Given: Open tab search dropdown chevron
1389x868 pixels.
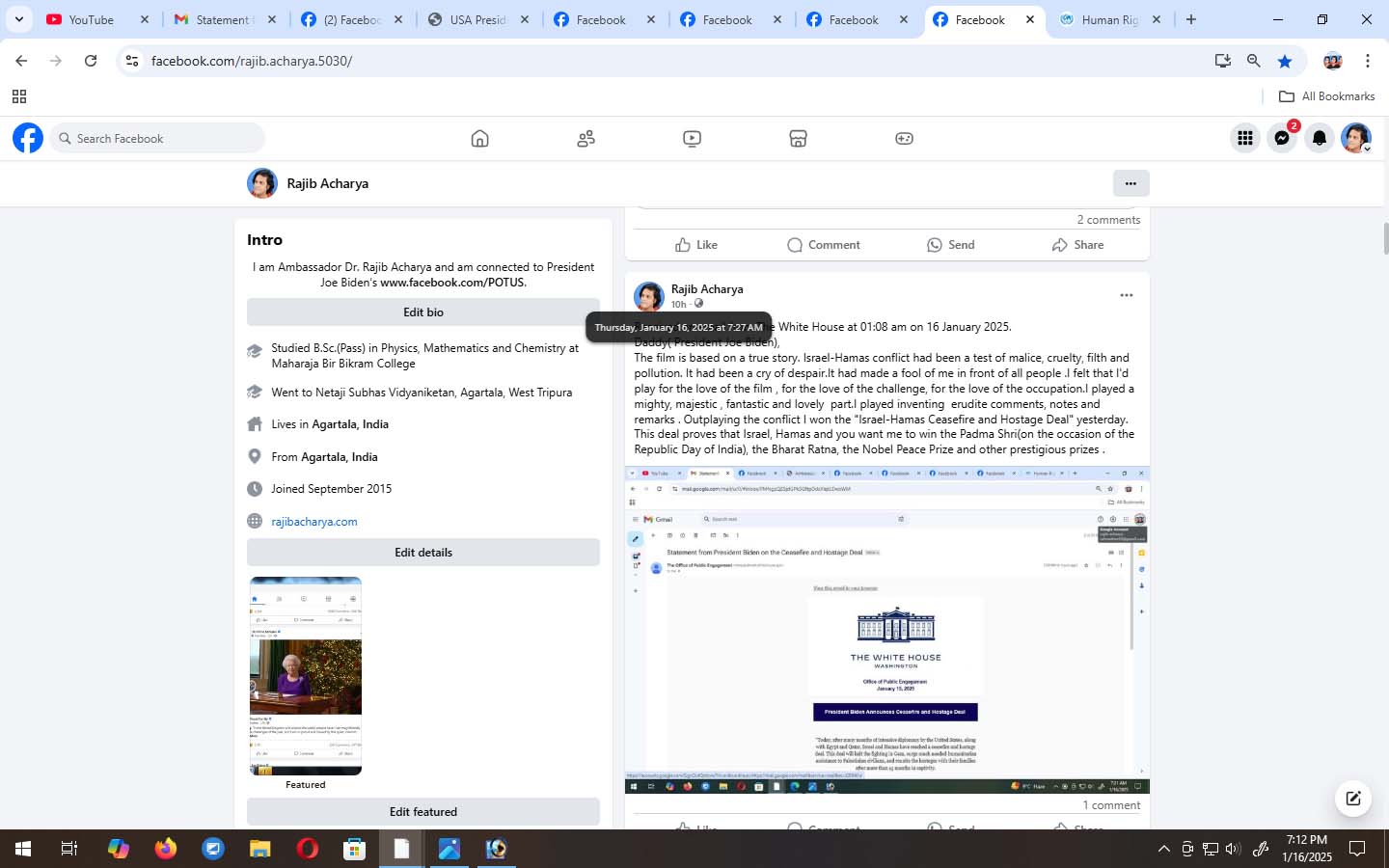Looking at the screenshot, I should tap(18, 19).
